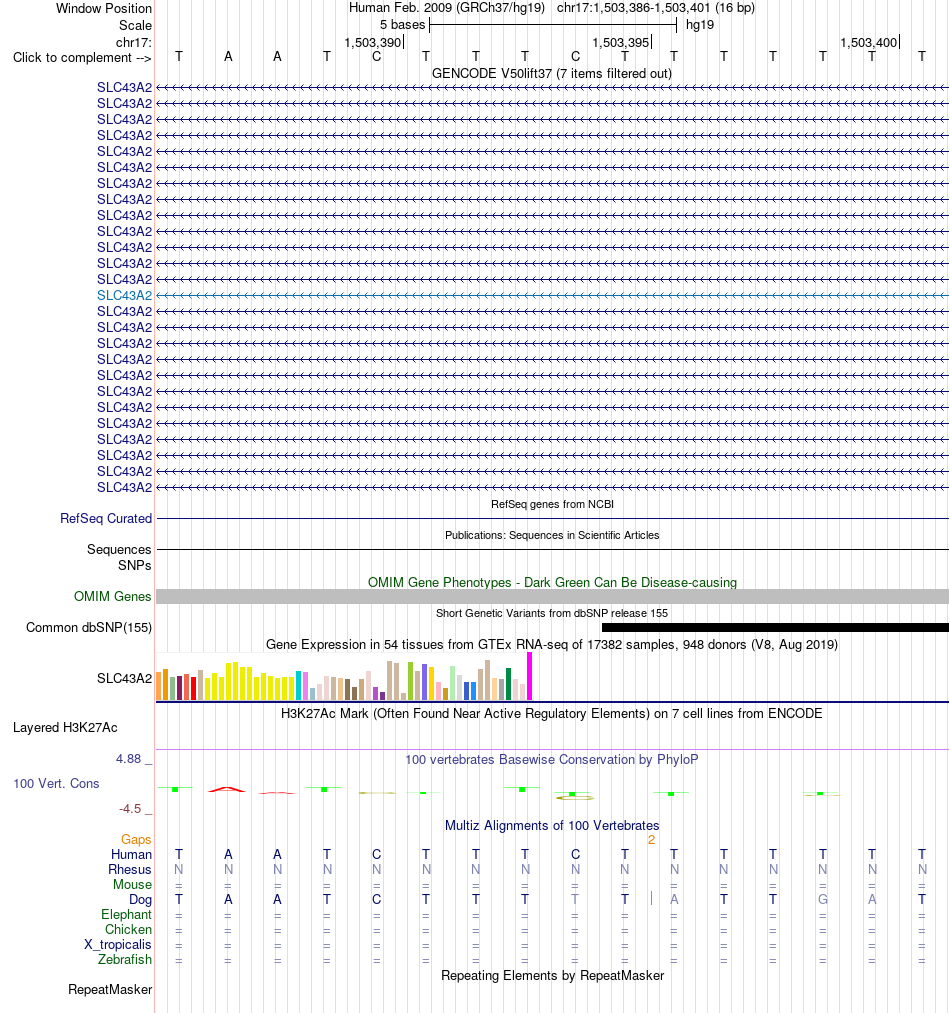The width and height of the screenshot is (950, 1013).
Task: Click the red PhyloP conservation peak
Action: 226,789
